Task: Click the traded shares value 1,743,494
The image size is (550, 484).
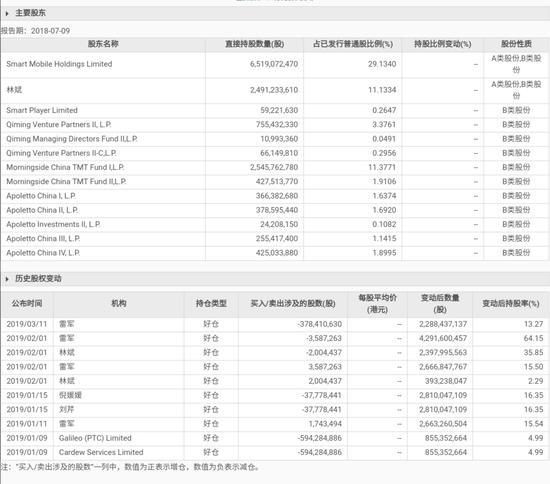Action: 325,424
